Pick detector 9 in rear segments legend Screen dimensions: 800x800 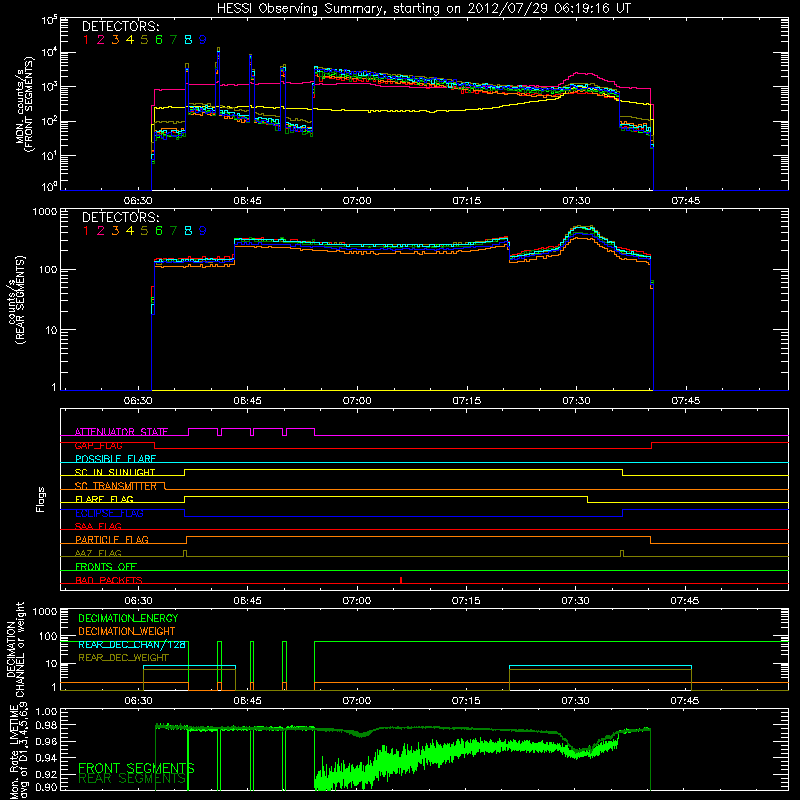203,231
